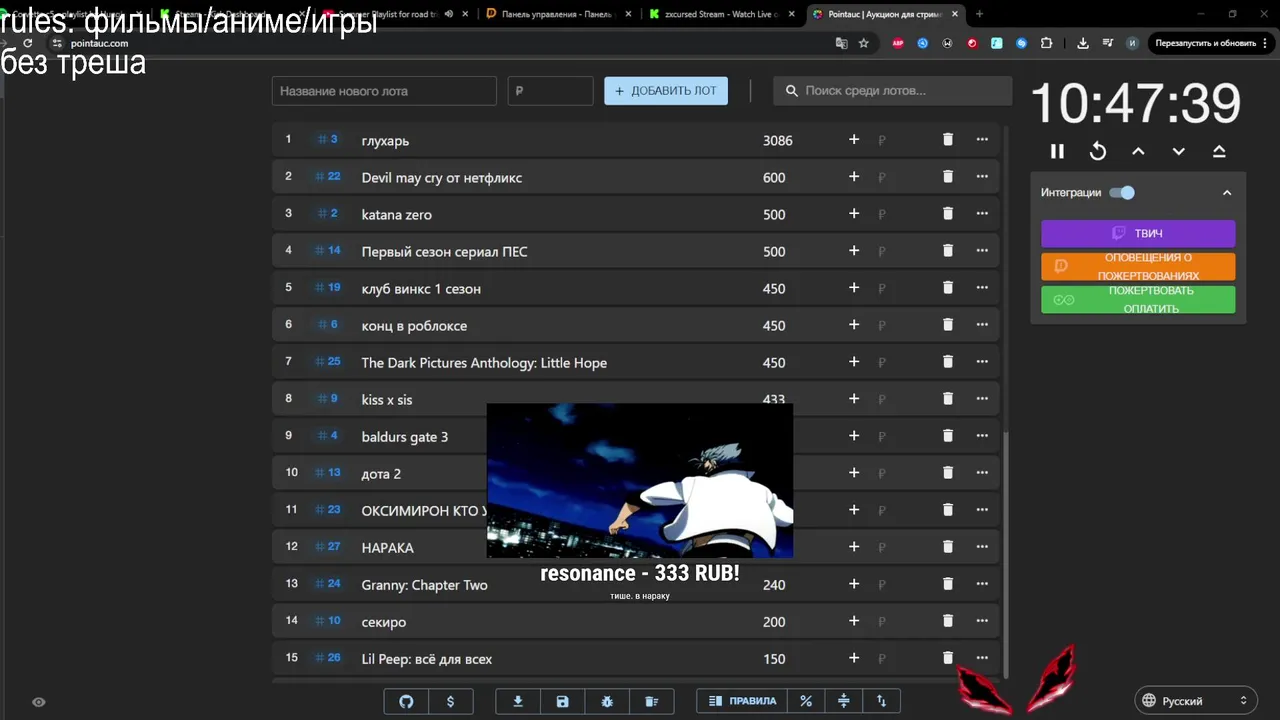Screen dimensions: 1280x720
Task: Open the ПРАВИЛА rules button
Action: pyautogui.click(x=742, y=701)
